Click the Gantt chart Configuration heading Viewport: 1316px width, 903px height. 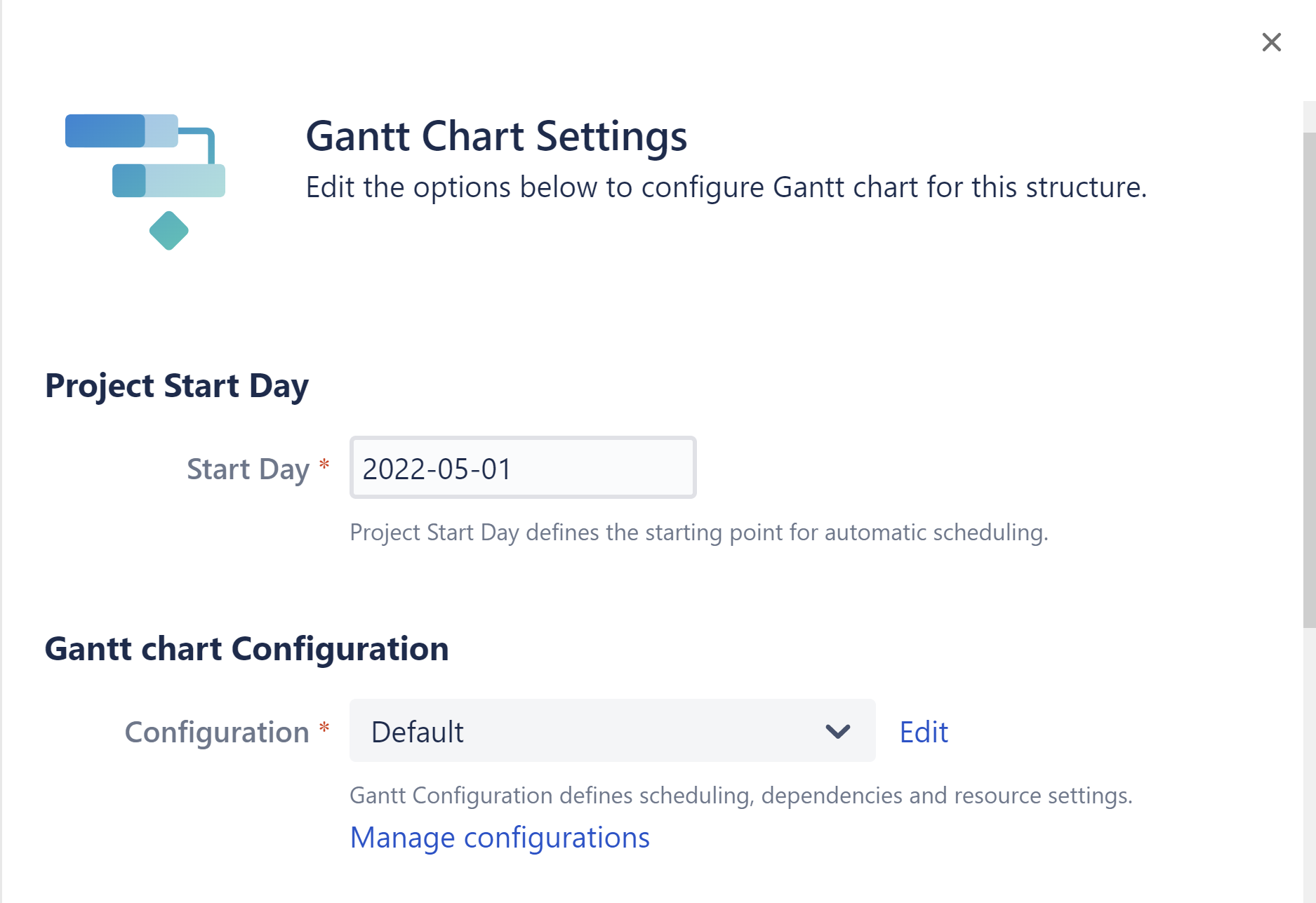click(x=247, y=648)
